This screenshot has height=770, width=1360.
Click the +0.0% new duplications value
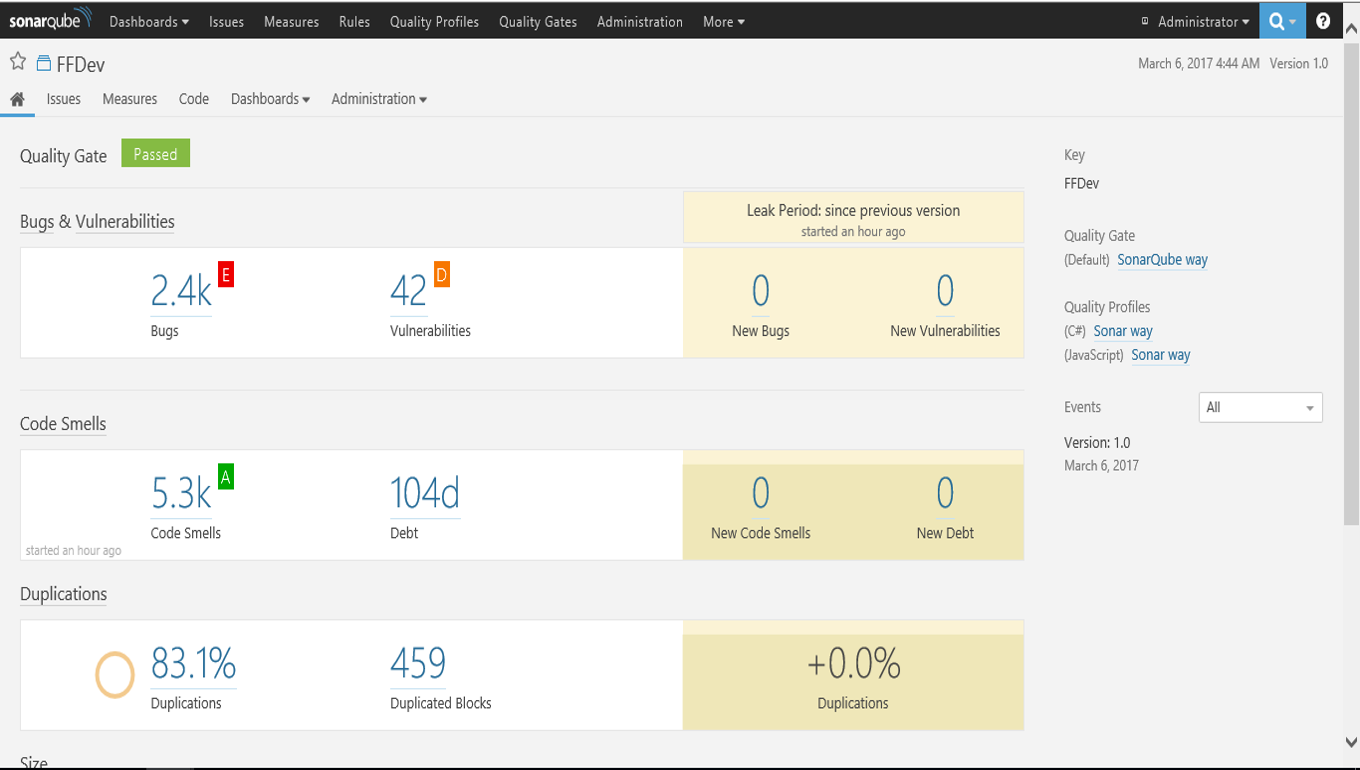tap(853, 664)
